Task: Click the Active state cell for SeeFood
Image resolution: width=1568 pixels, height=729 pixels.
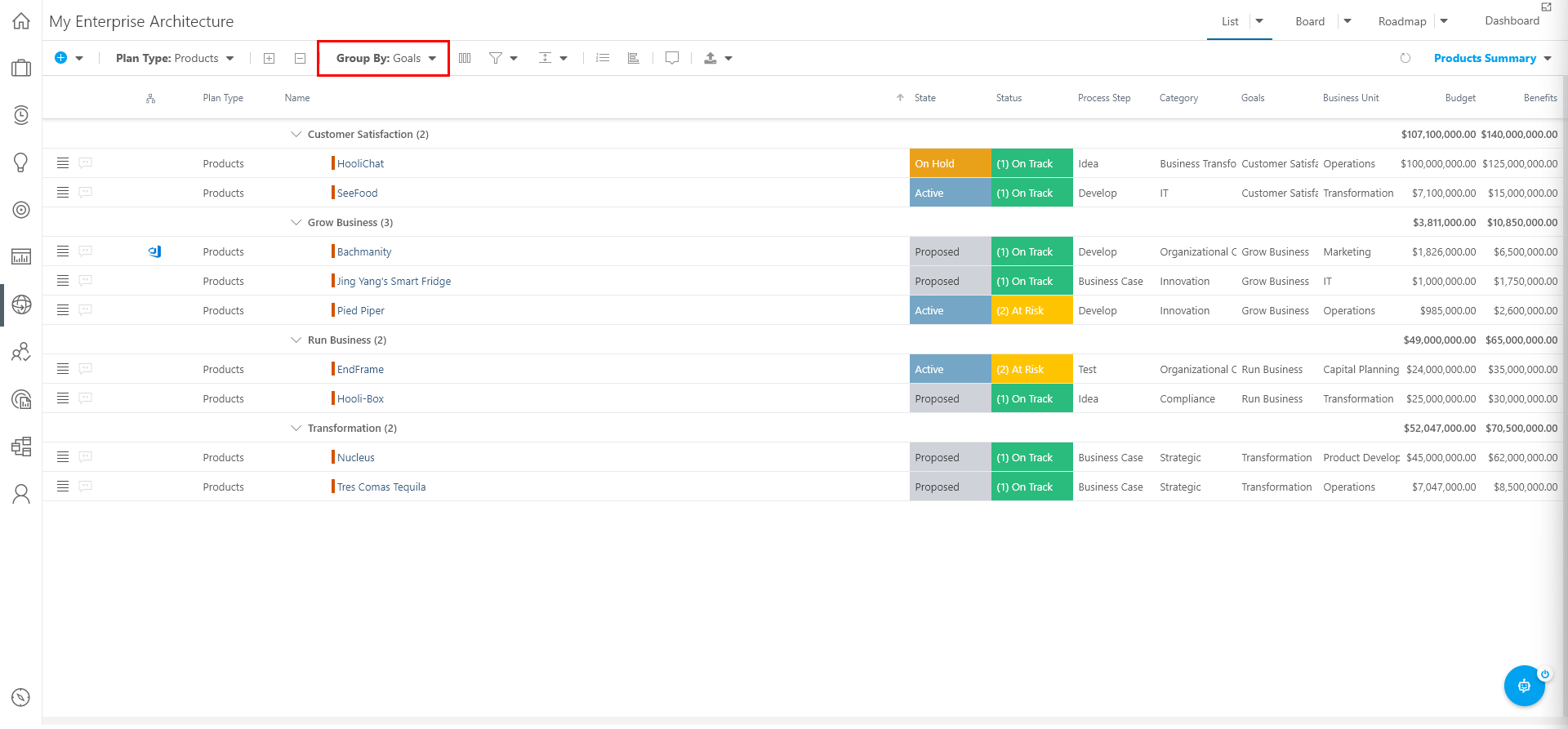Action: [x=951, y=193]
